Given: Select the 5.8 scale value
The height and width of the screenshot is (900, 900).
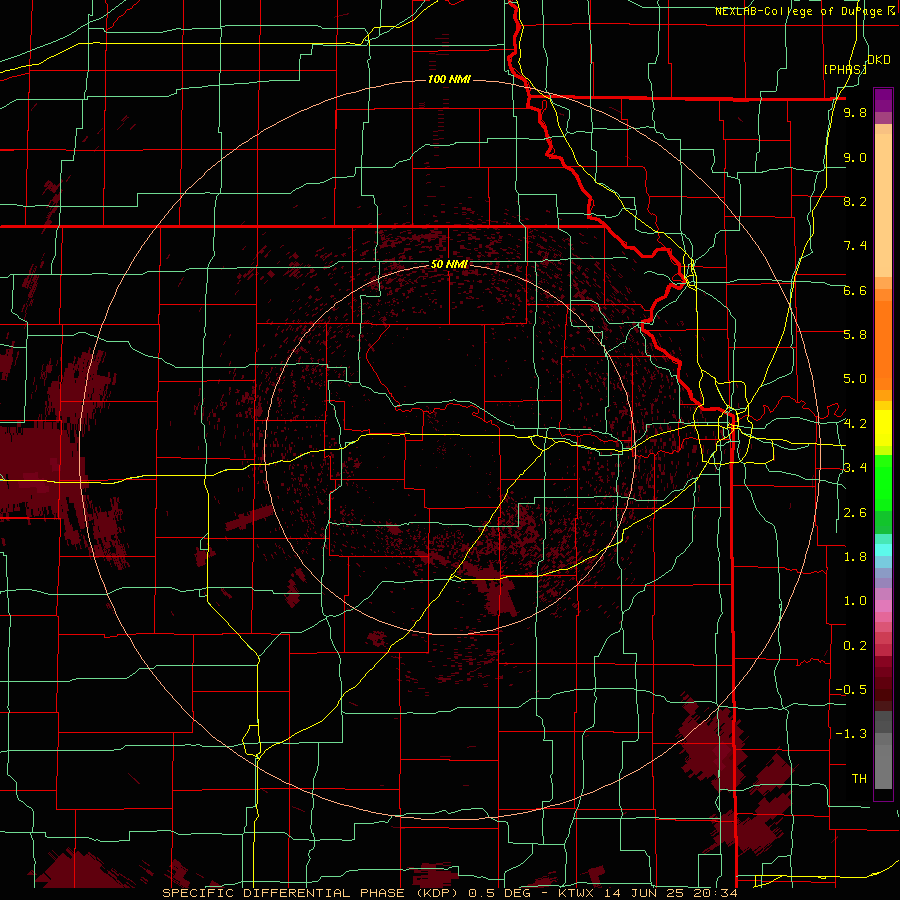Looking at the screenshot, I should click(855, 335).
